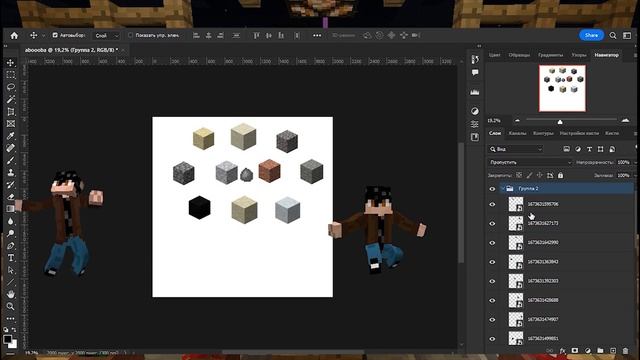This screenshot has height=360, width=640.
Task: Click the Navigator zoom slider handle
Action: 560,122
